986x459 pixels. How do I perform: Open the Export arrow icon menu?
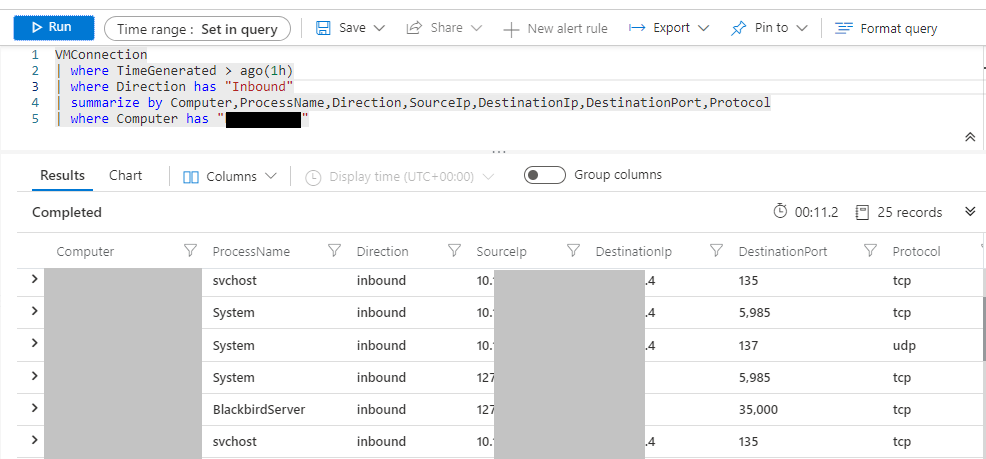coord(637,28)
